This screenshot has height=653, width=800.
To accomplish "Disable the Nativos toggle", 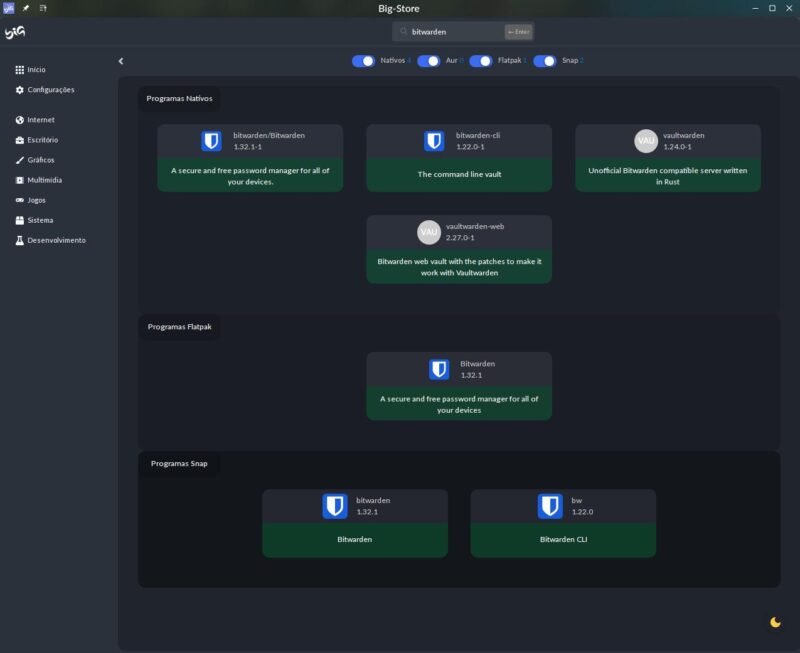I will [364, 61].
